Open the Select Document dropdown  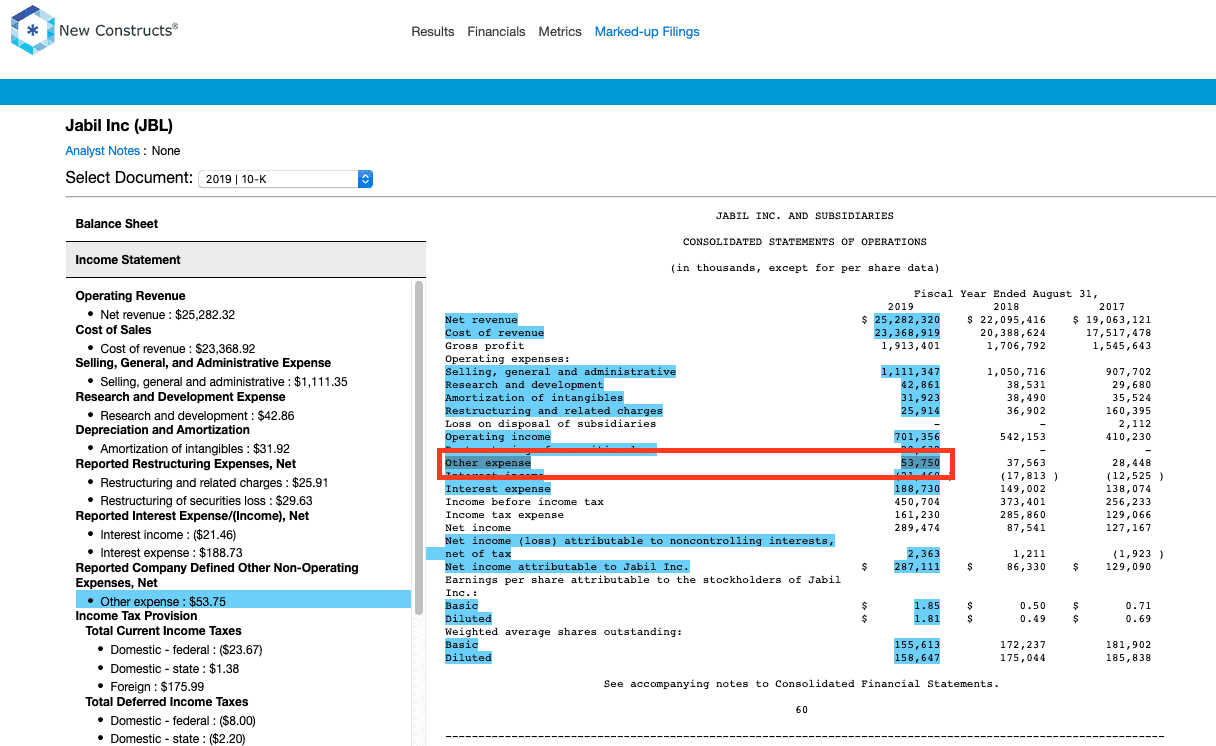pos(285,179)
